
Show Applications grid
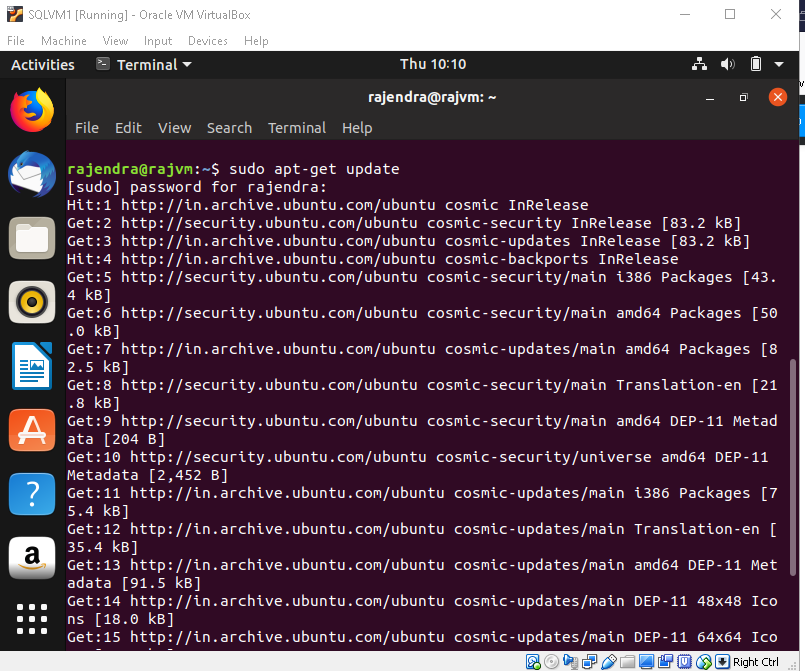(x=32, y=620)
